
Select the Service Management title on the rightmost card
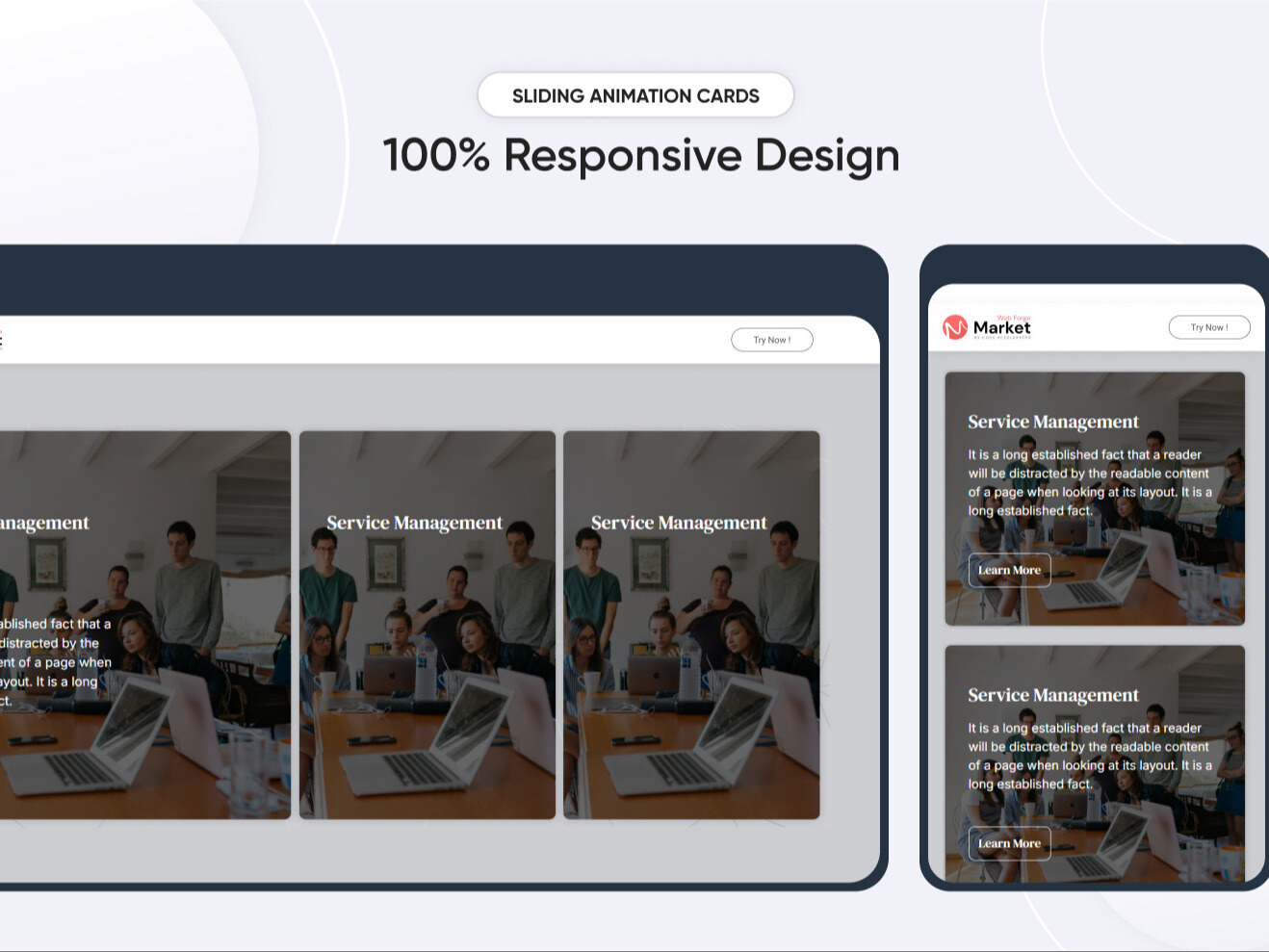point(679,523)
